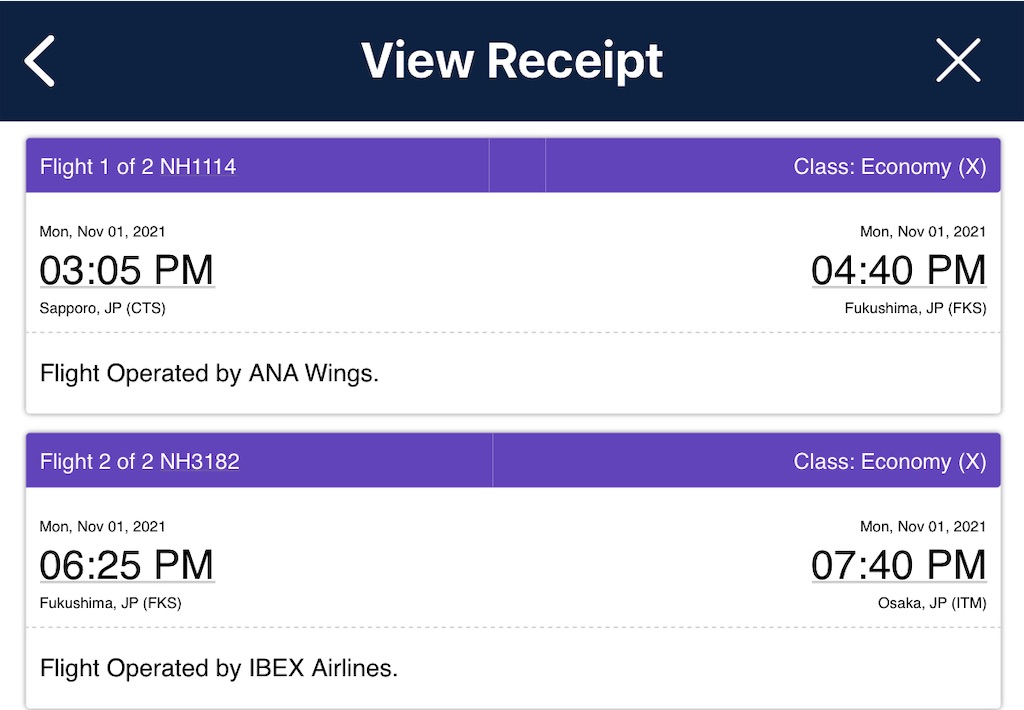
Task: Tap Fukushima, JP (FKS) departure airport label
Action: pos(111,603)
